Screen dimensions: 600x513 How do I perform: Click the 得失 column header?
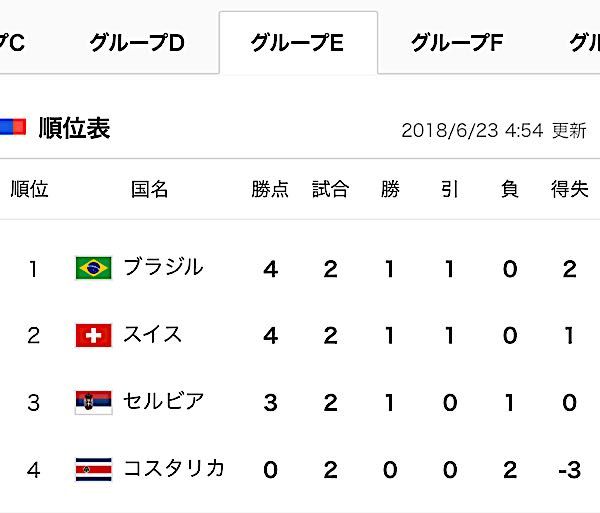(x=569, y=189)
